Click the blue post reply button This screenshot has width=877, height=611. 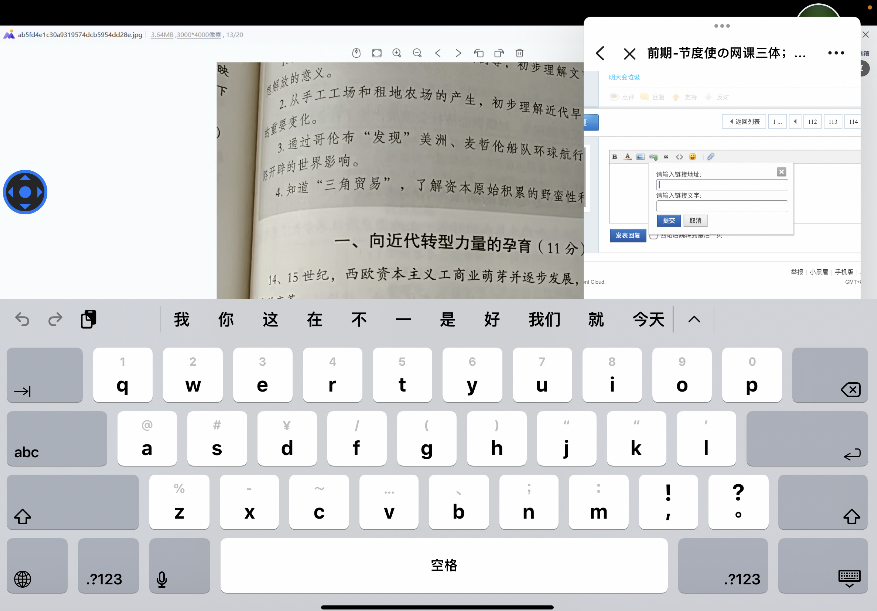coord(628,236)
